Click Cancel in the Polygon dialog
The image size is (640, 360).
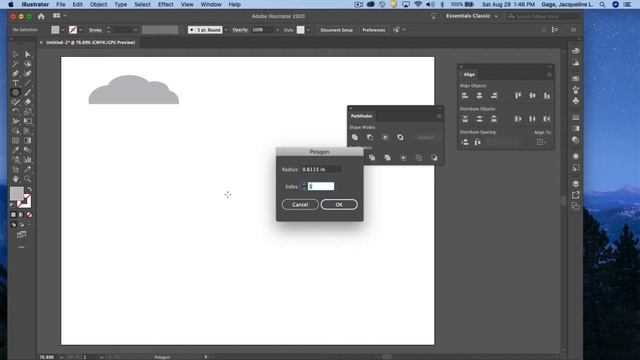pyautogui.click(x=300, y=204)
